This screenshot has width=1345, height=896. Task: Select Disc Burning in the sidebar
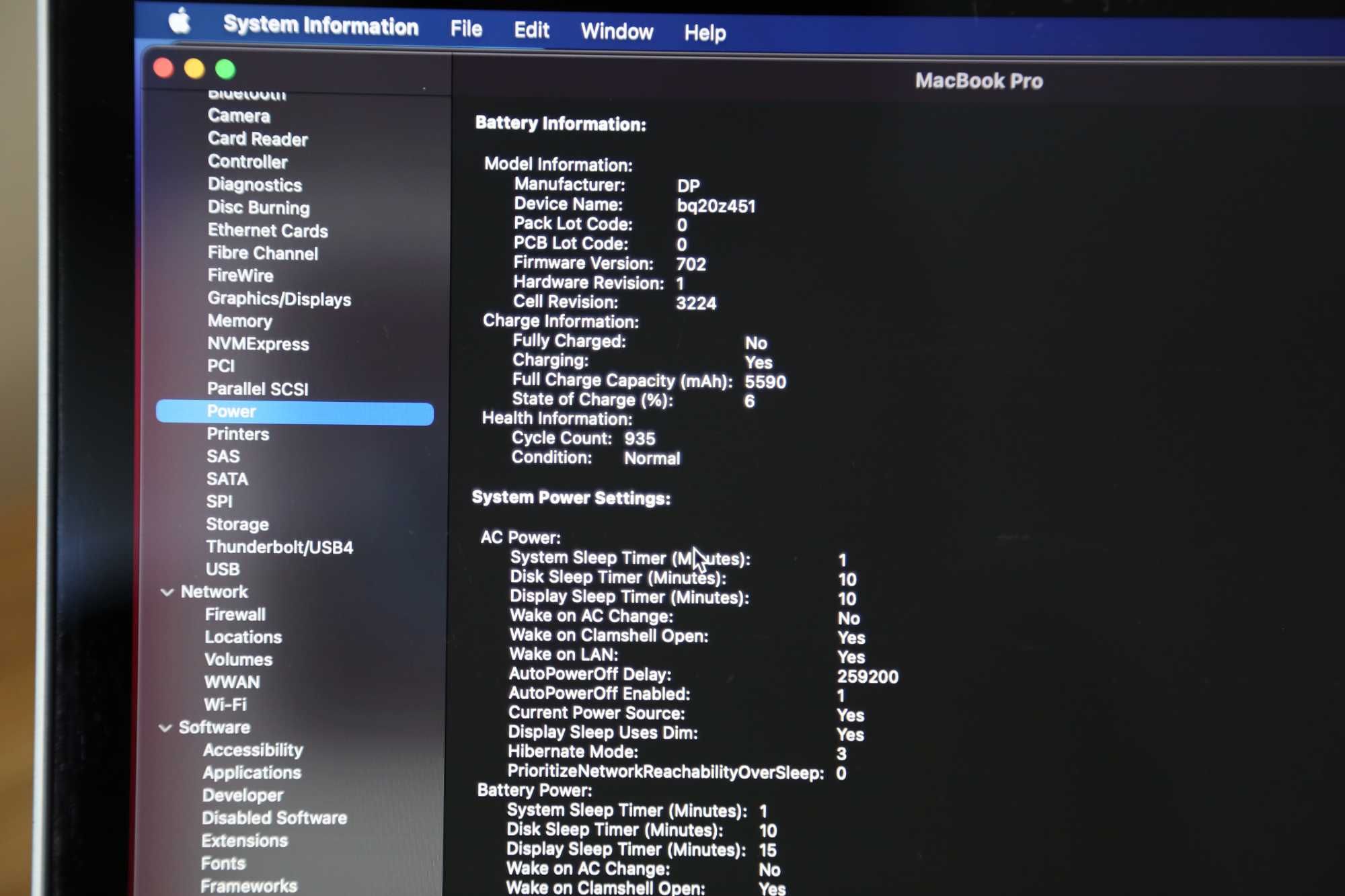coord(259,207)
